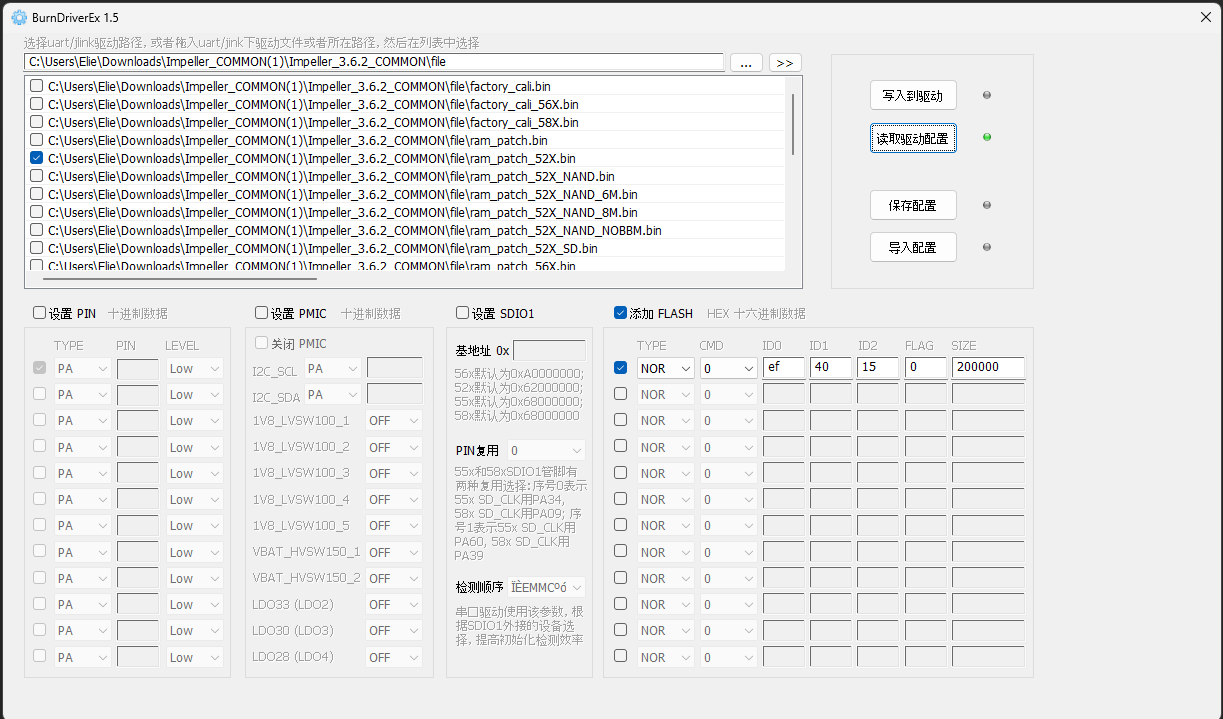Open the 1V8_LVSW100_1 dropdown
Screen dimensions: 1223x719
point(394,421)
